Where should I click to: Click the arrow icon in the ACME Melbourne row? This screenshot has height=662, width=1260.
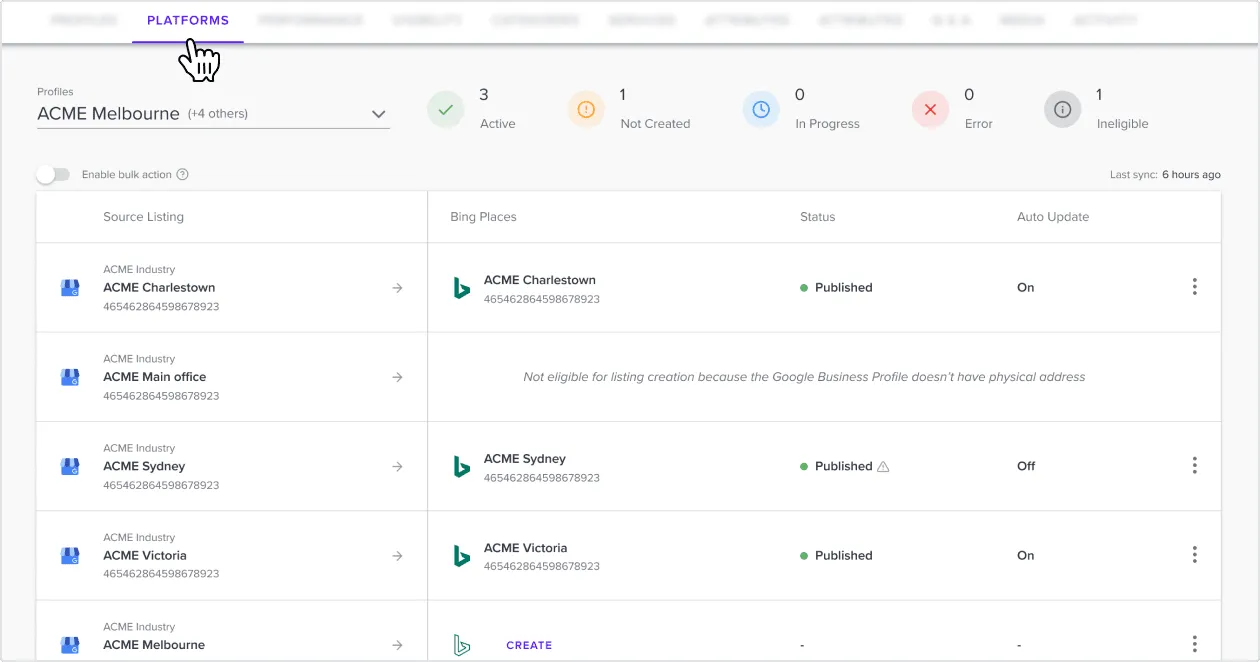point(397,645)
